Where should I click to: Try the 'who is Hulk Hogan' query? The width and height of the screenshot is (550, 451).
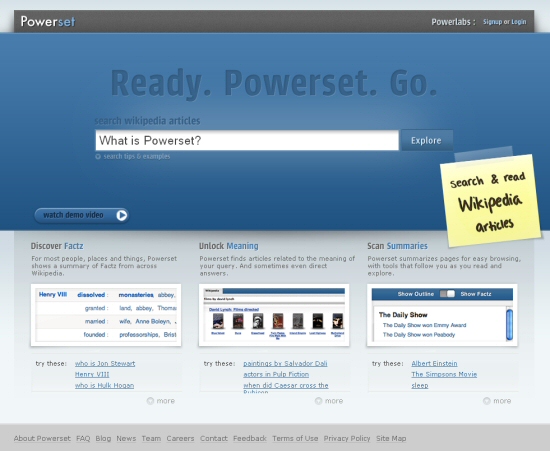(104, 385)
